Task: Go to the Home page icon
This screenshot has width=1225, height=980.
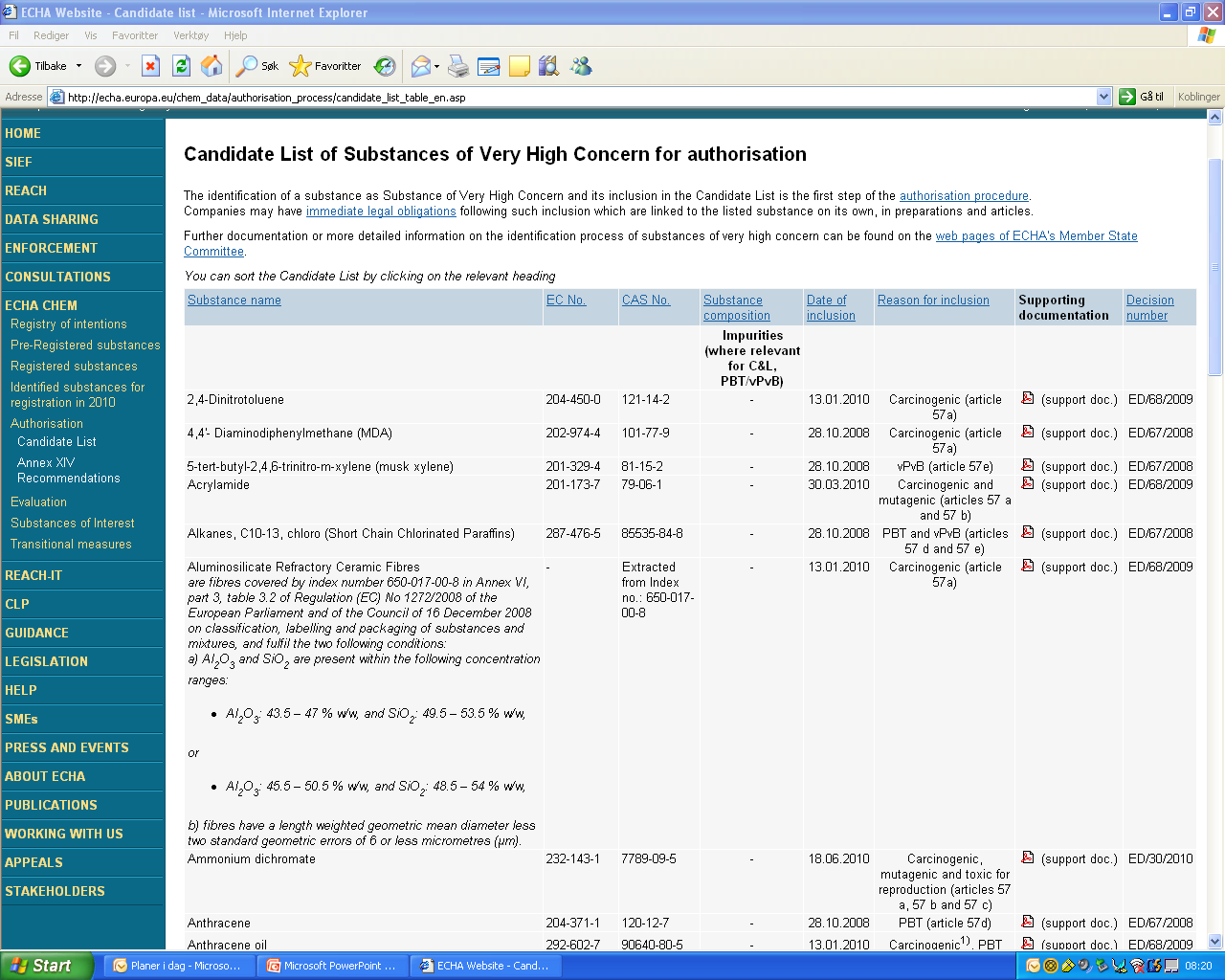Action: (x=212, y=66)
